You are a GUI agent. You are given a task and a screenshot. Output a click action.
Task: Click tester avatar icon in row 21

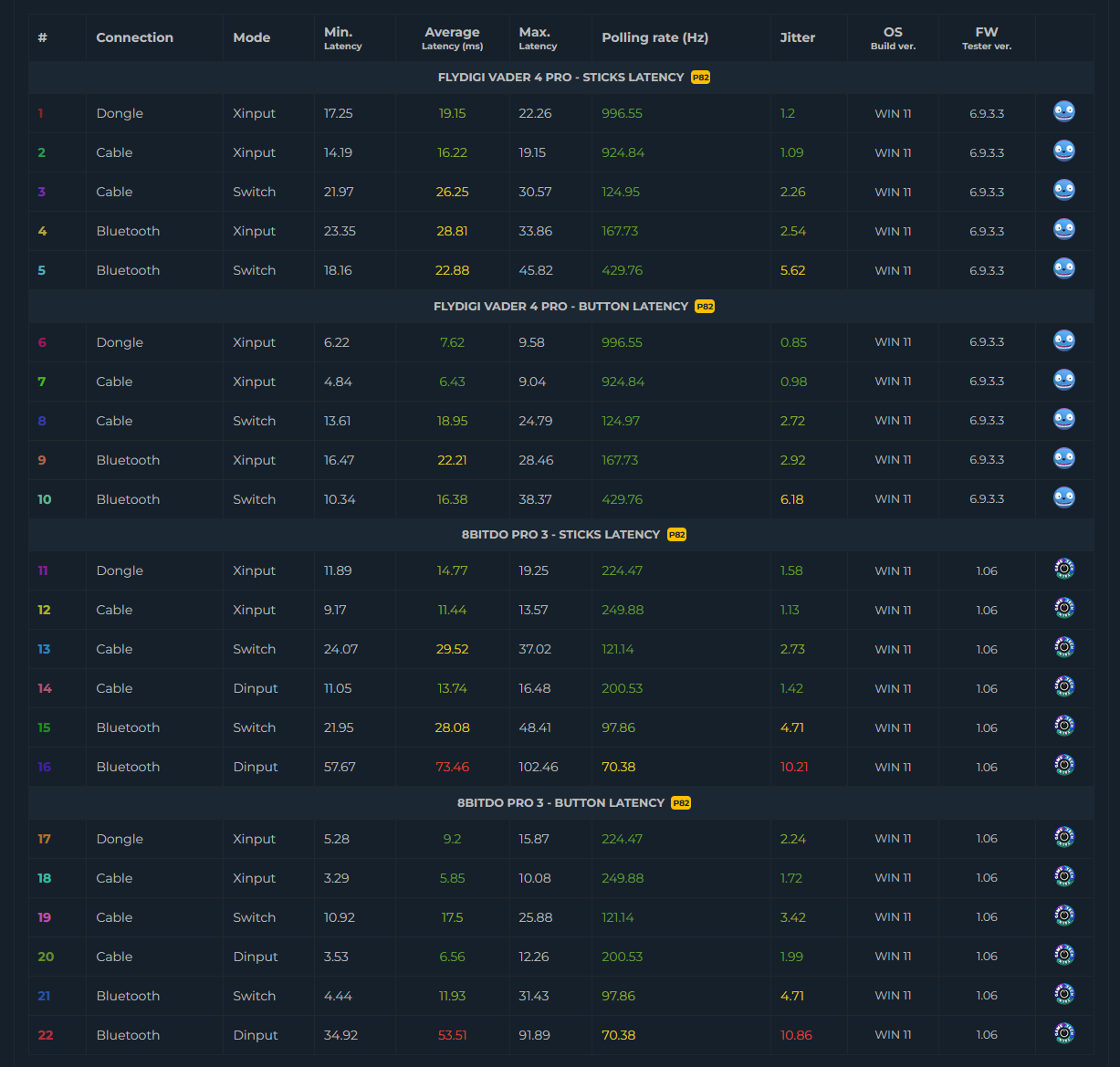pyautogui.click(x=1063, y=995)
